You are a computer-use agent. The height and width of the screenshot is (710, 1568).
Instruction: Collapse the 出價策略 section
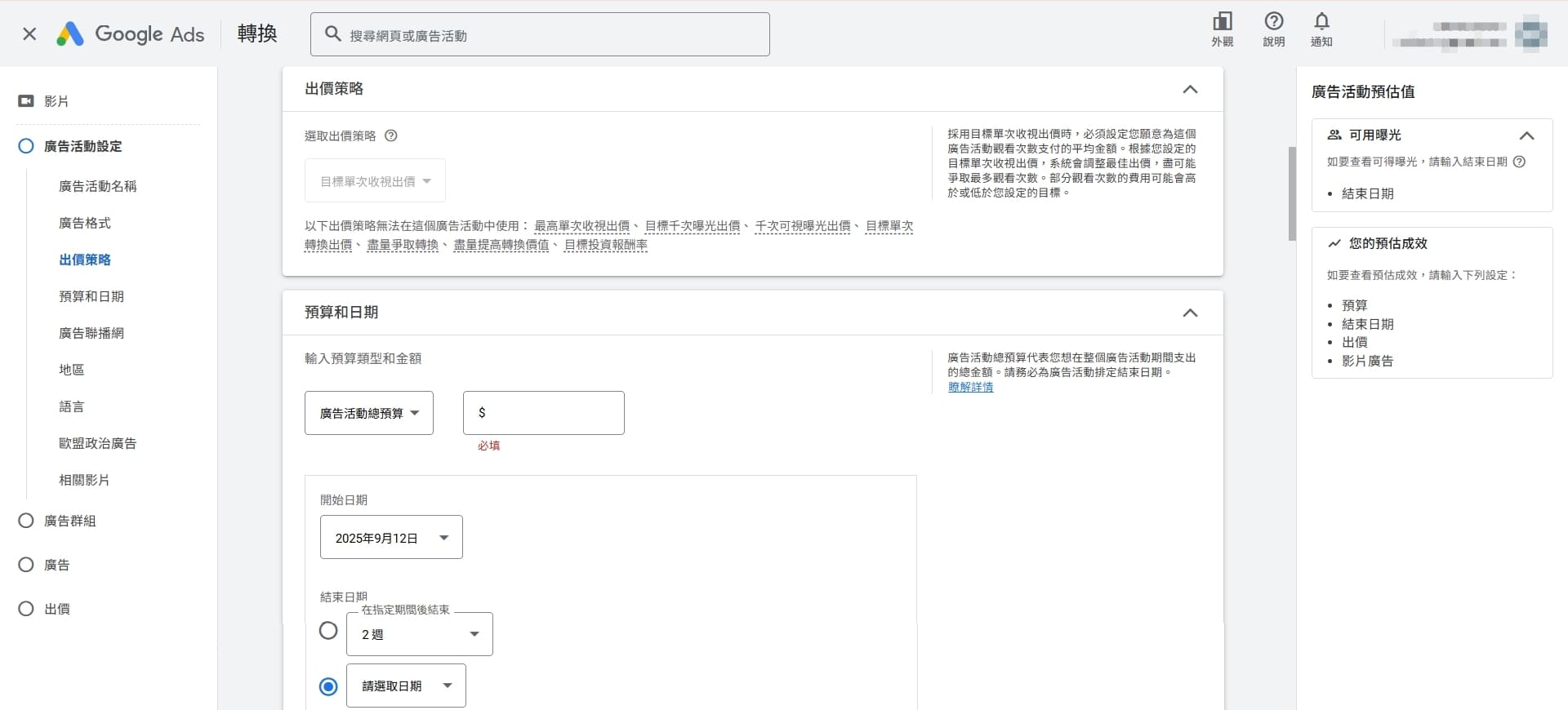click(x=1190, y=89)
